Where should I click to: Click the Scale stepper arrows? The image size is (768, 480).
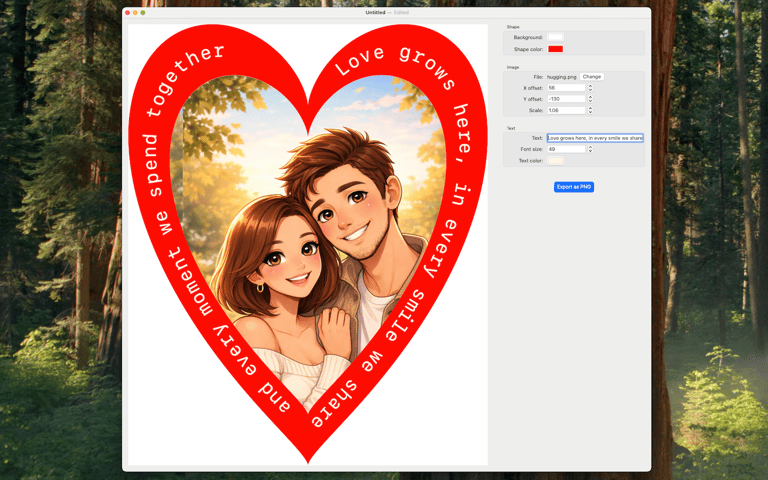590,110
